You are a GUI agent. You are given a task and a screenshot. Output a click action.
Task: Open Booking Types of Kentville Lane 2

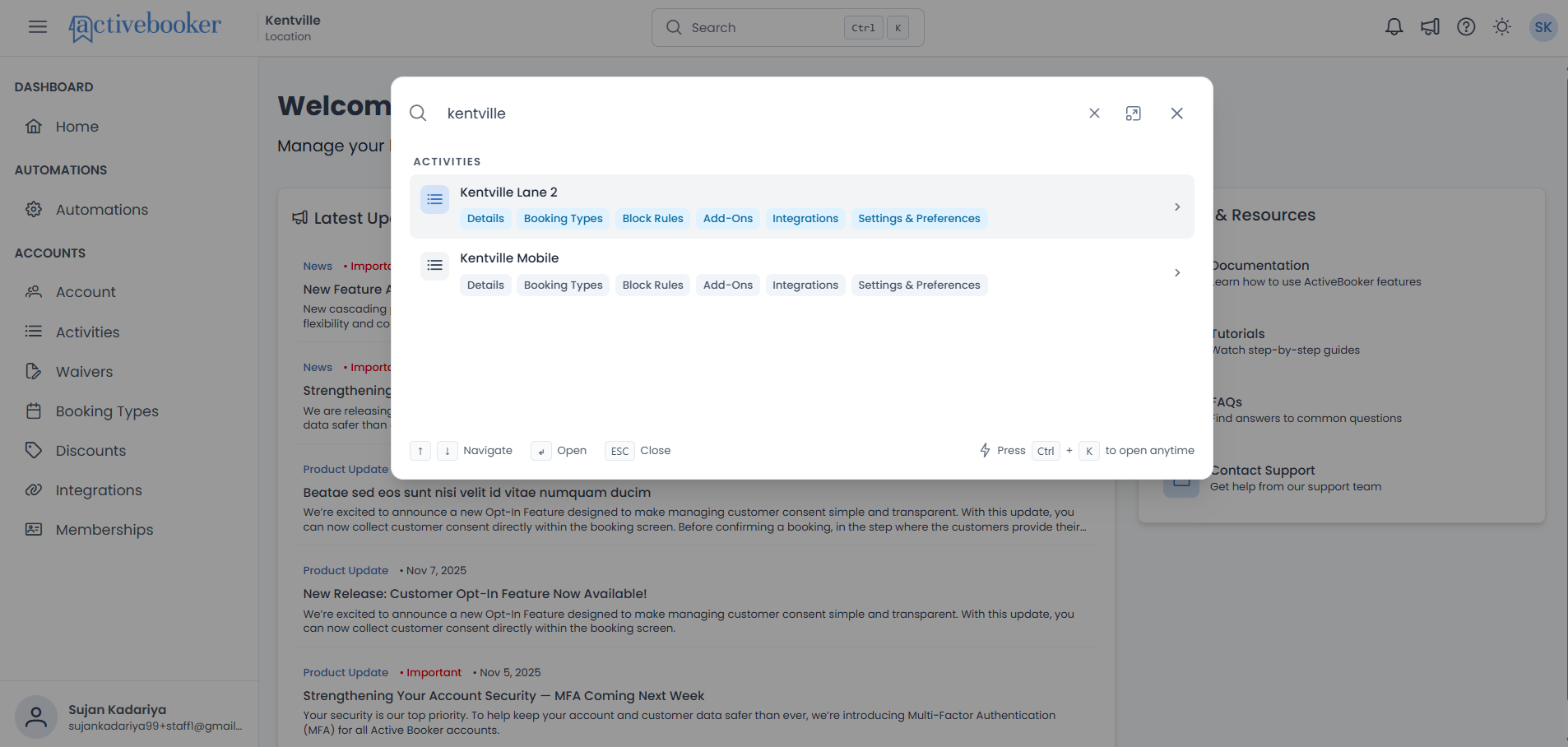[x=564, y=219]
